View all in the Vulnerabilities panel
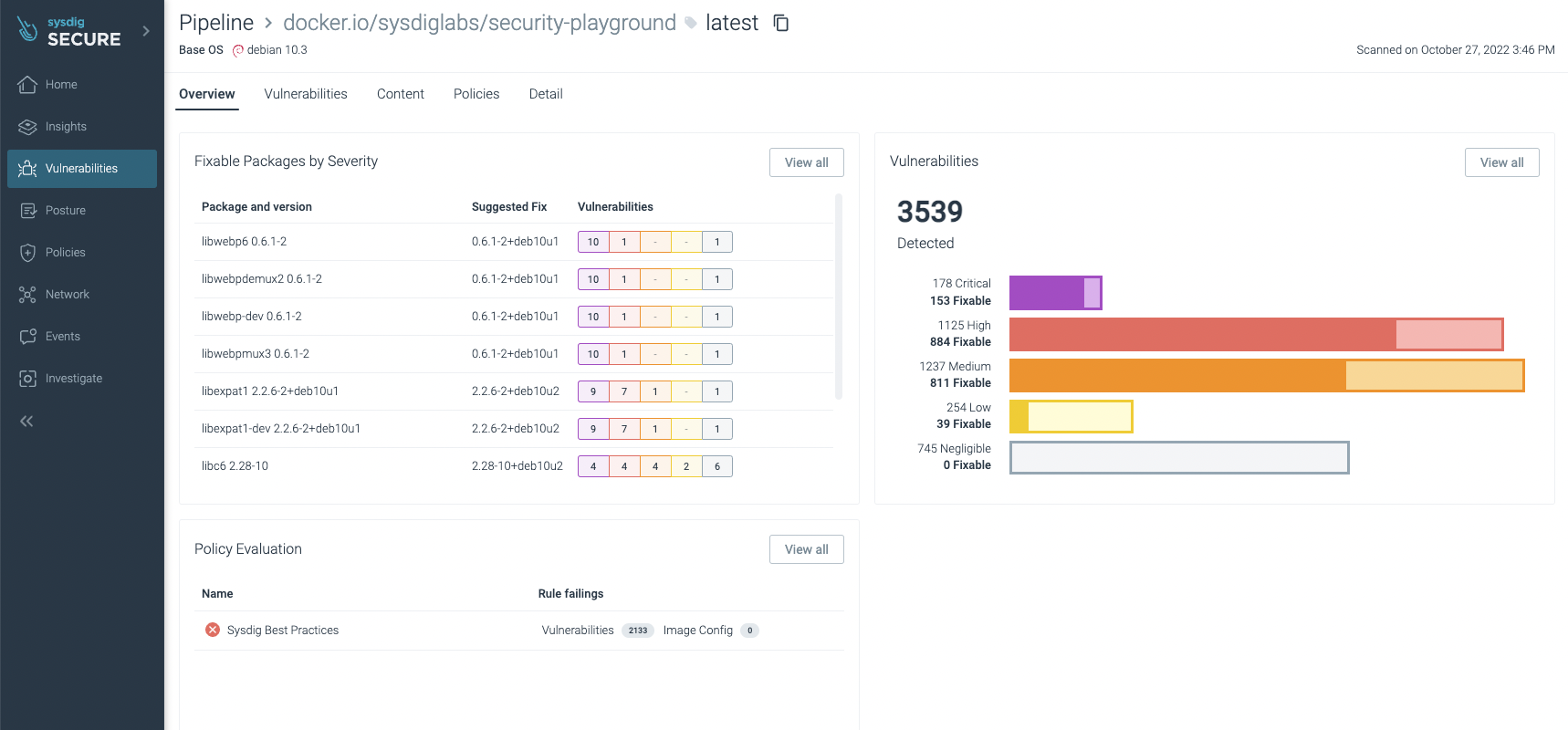Image resolution: width=1568 pixels, height=730 pixels. tap(1502, 162)
